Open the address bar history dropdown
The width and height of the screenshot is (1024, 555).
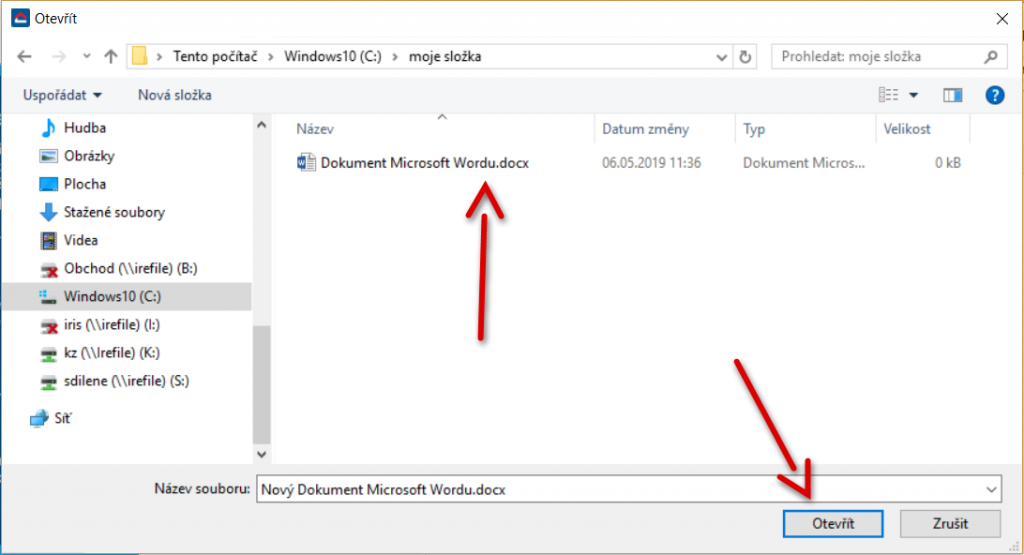(721, 57)
